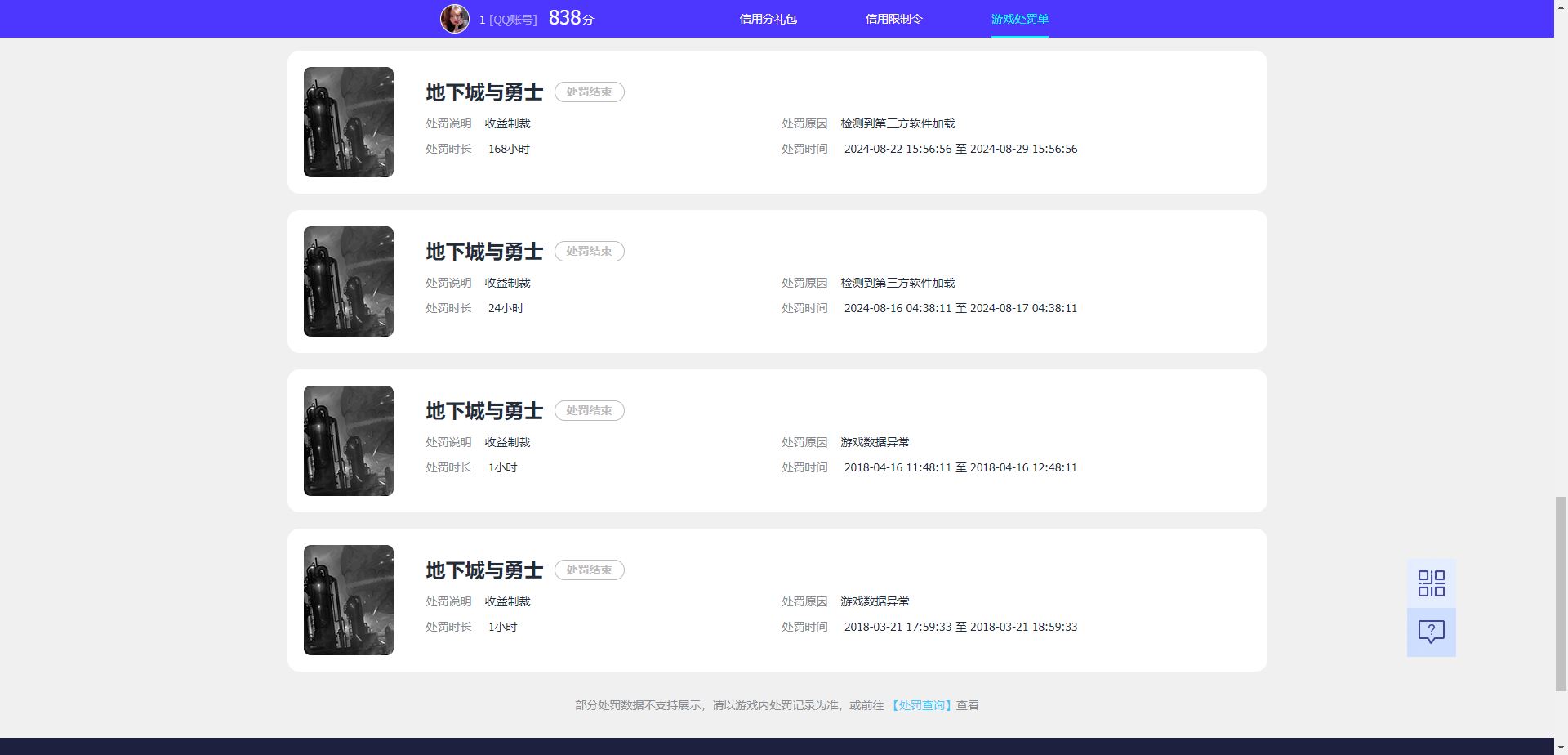The width and height of the screenshot is (1568, 755).
Task: Click the third card's game thumbnail
Action: pos(348,440)
